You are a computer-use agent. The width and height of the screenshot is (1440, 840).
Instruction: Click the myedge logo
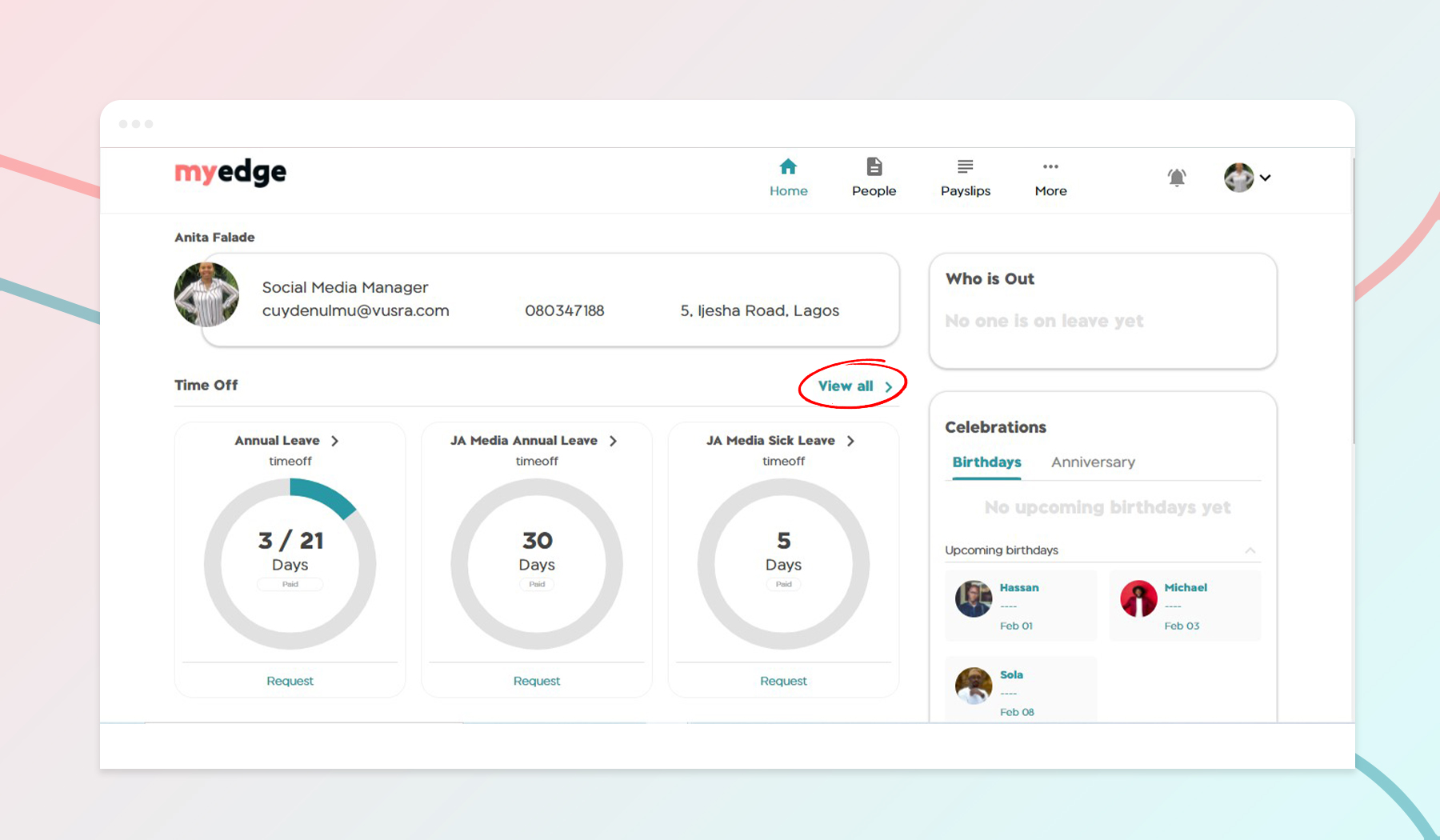pyautogui.click(x=230, y=173)
